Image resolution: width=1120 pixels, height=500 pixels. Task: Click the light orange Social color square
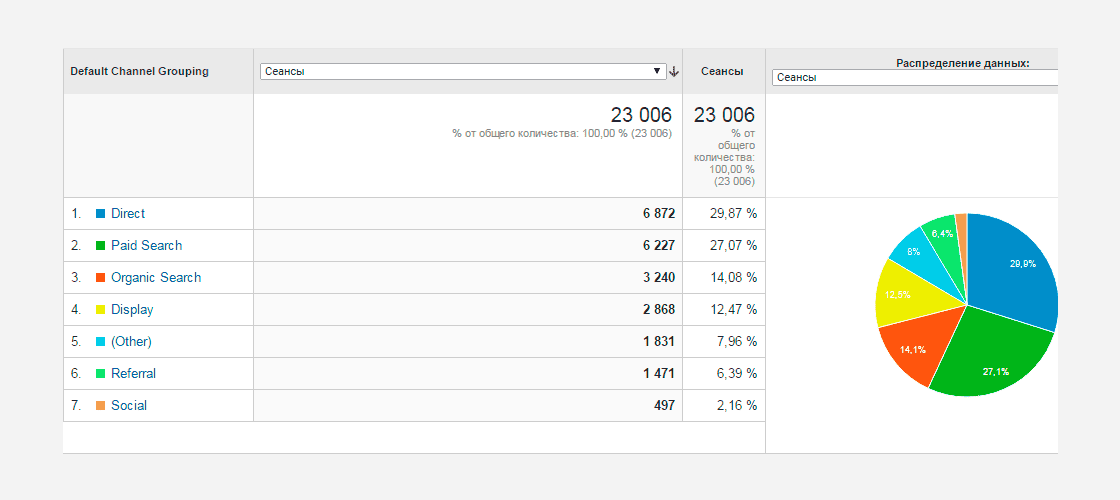(101, 406)
